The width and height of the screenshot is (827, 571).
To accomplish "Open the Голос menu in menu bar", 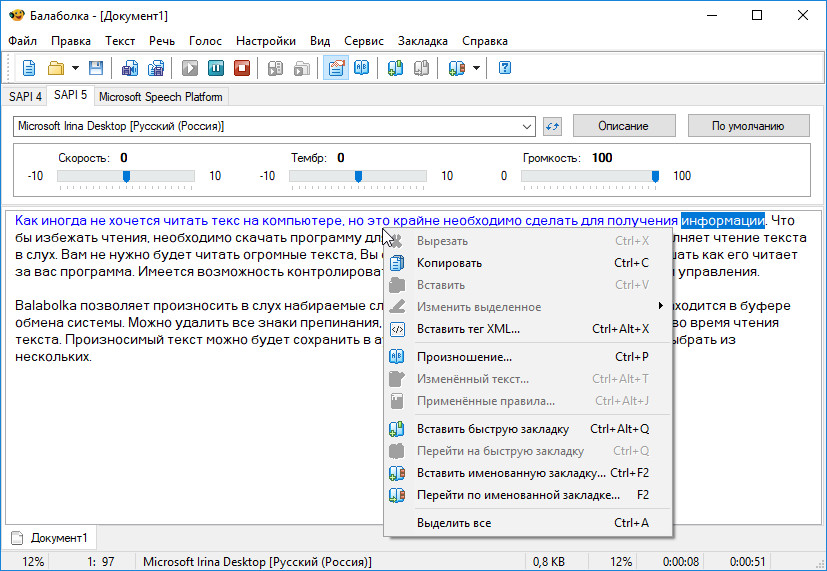I will tap(205, 41).
